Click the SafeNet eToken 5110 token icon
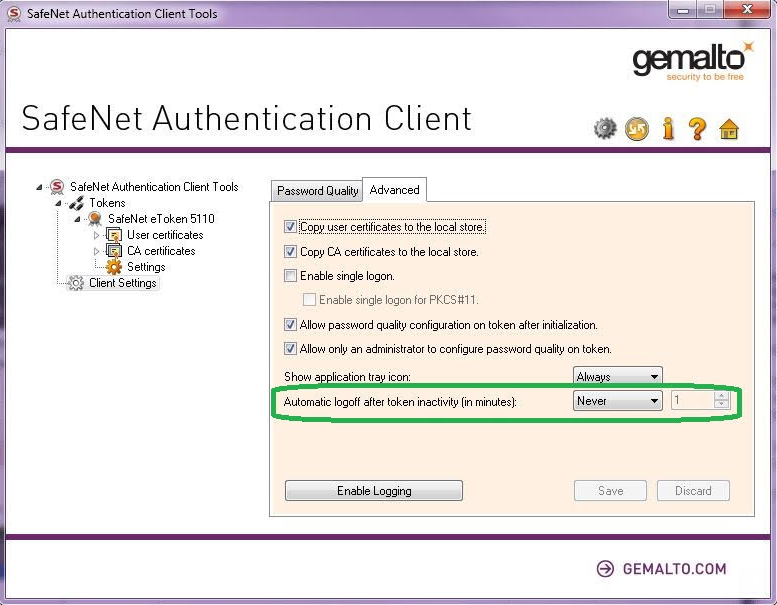Screen dimensions: 777x605 click(x=95, y=219)
